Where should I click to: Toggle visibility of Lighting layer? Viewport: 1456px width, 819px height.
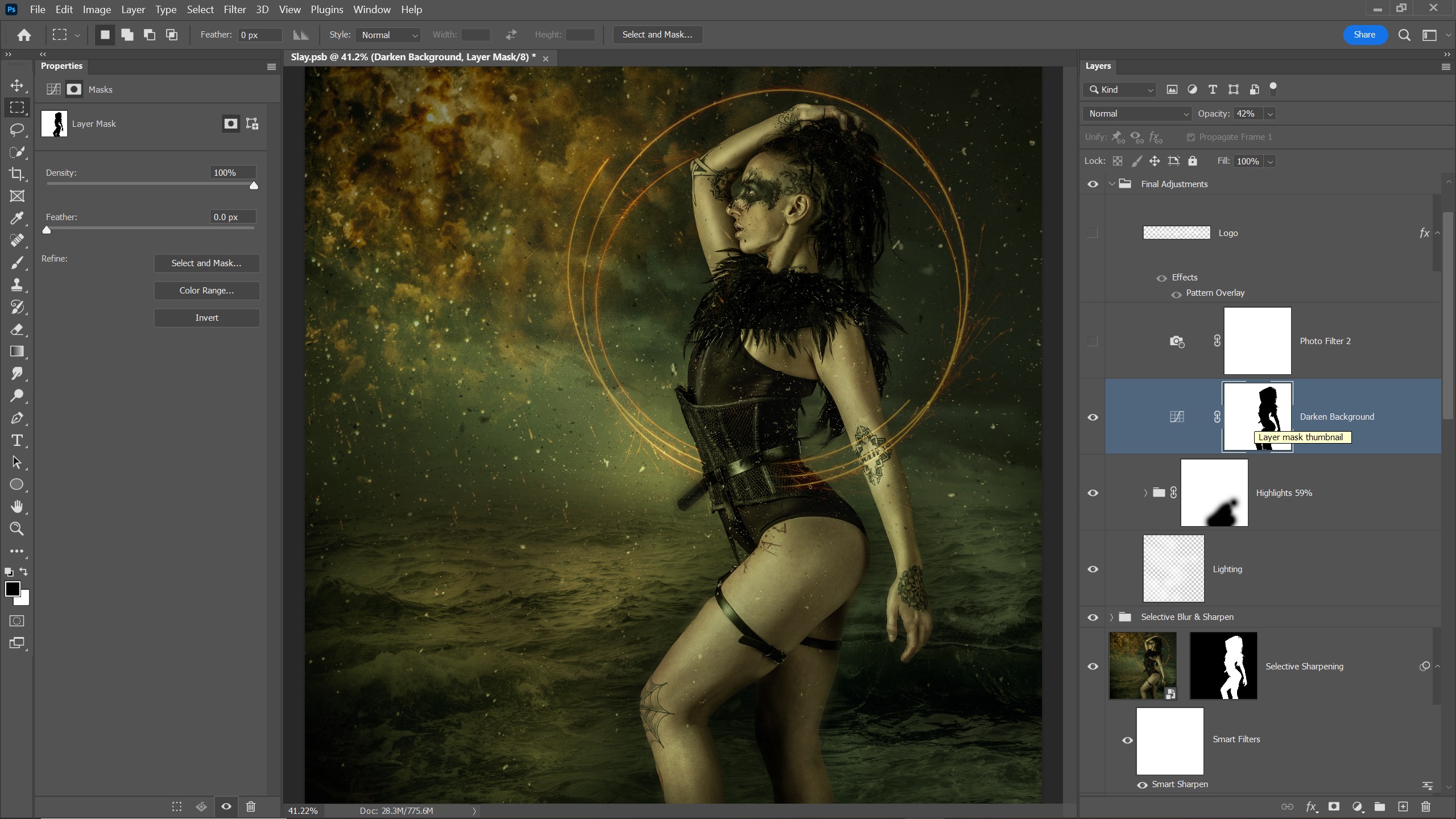pyautogui.click(x=1093, y=569)
